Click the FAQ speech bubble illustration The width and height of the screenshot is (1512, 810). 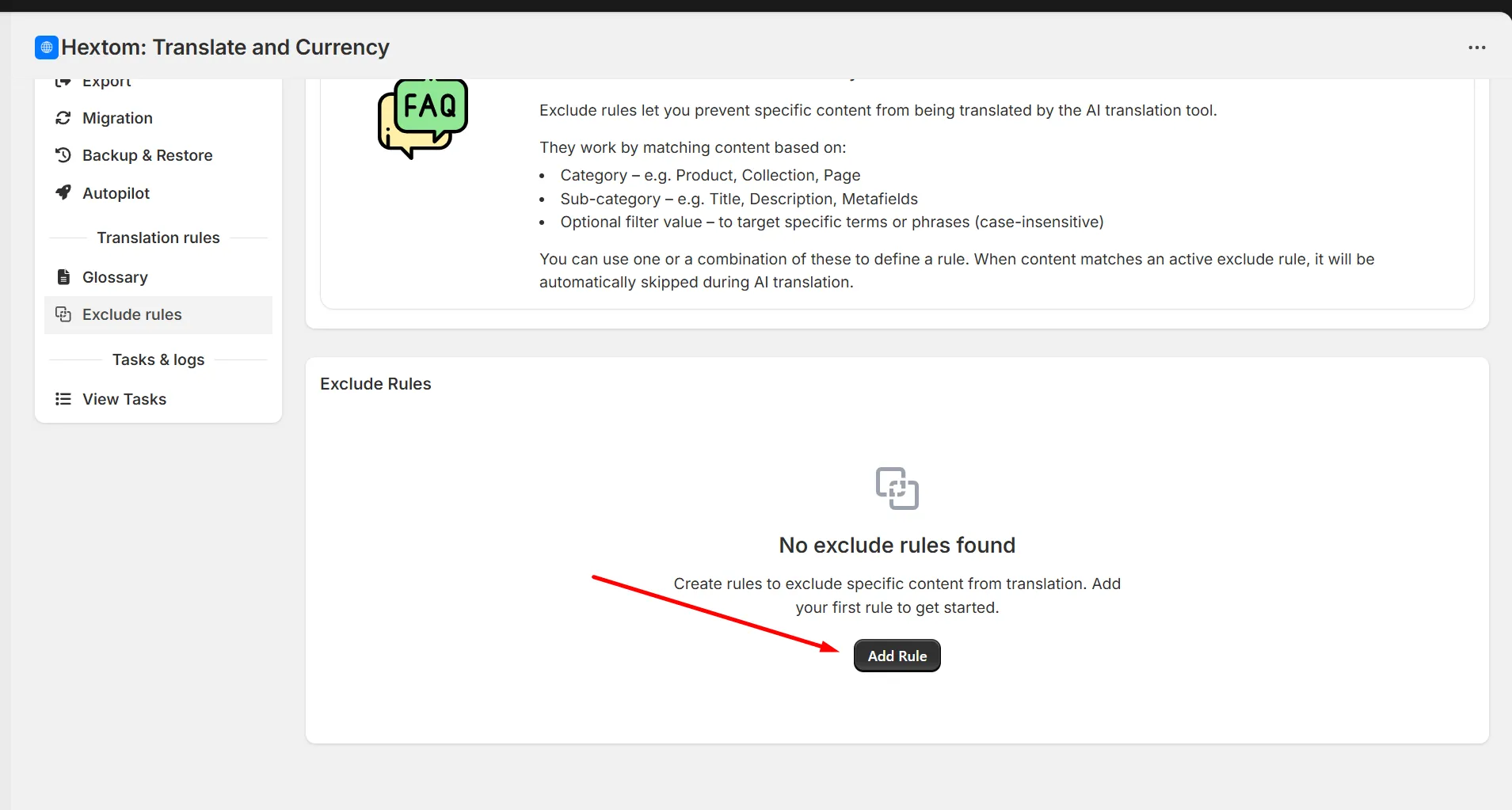[423, 119]
